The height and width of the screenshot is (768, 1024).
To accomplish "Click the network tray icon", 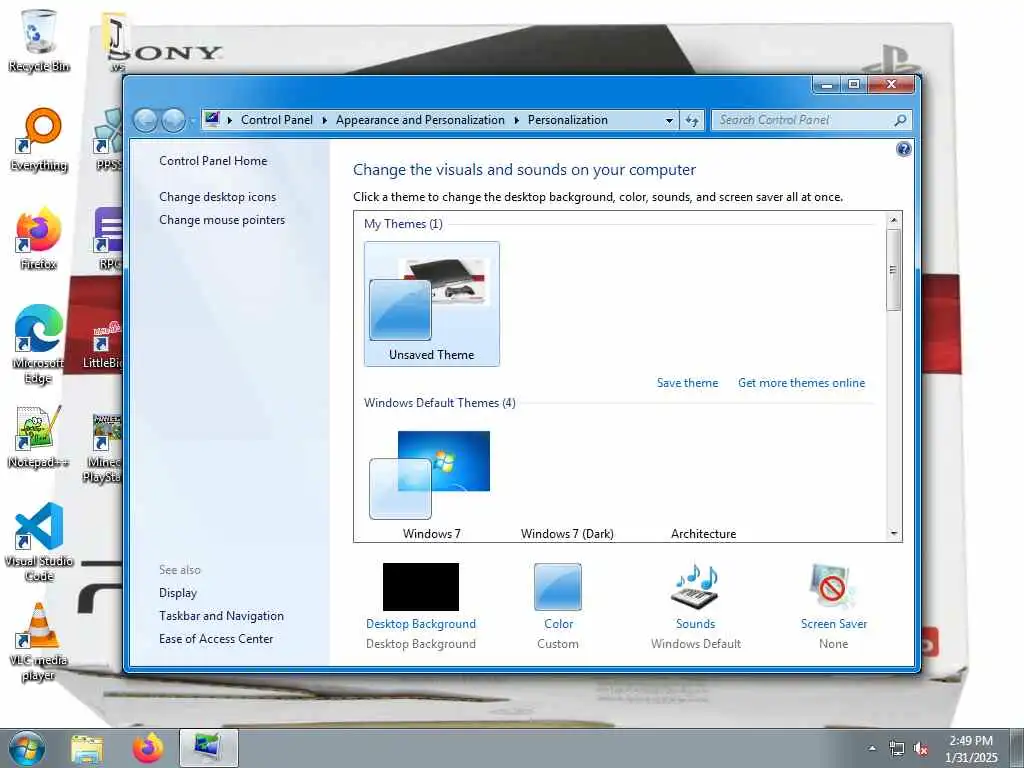I will click(897, 749).
